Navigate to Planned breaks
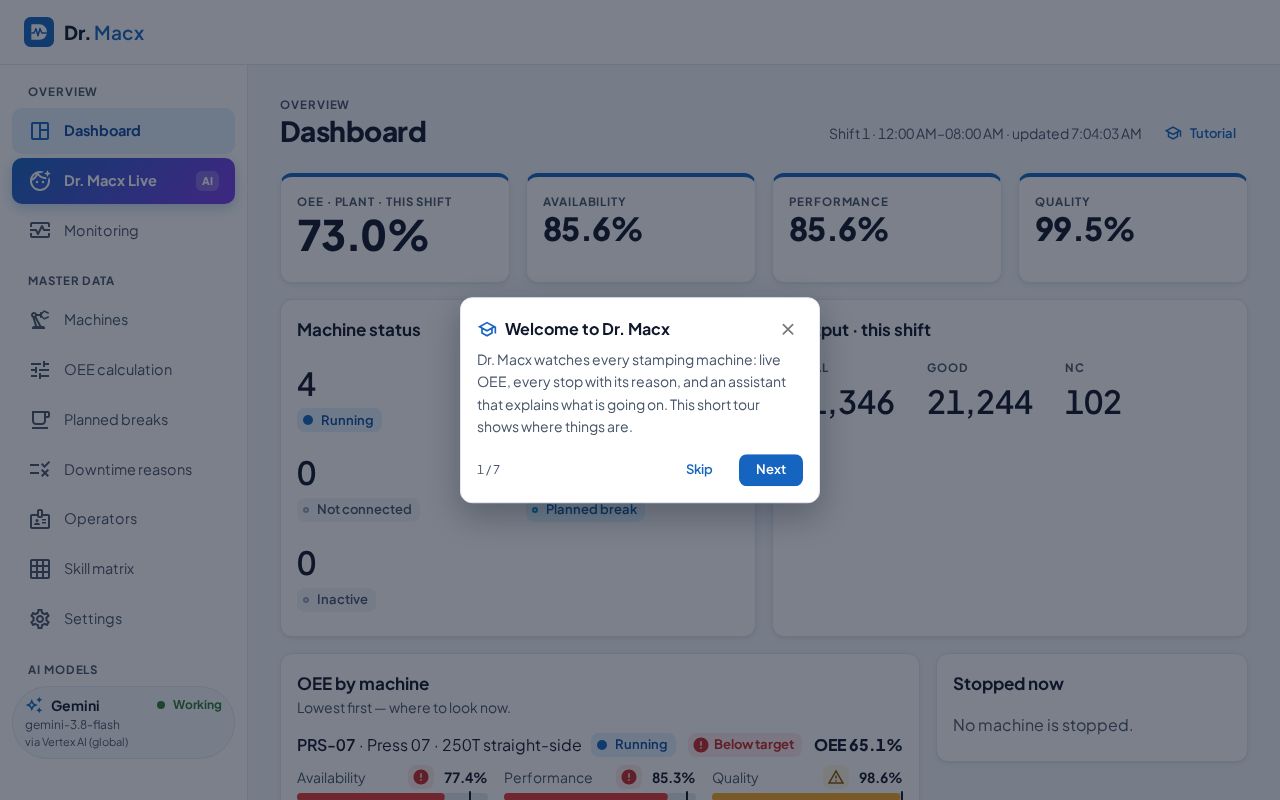This screenshot has width=1280, height=800. [x=124, y=420]
